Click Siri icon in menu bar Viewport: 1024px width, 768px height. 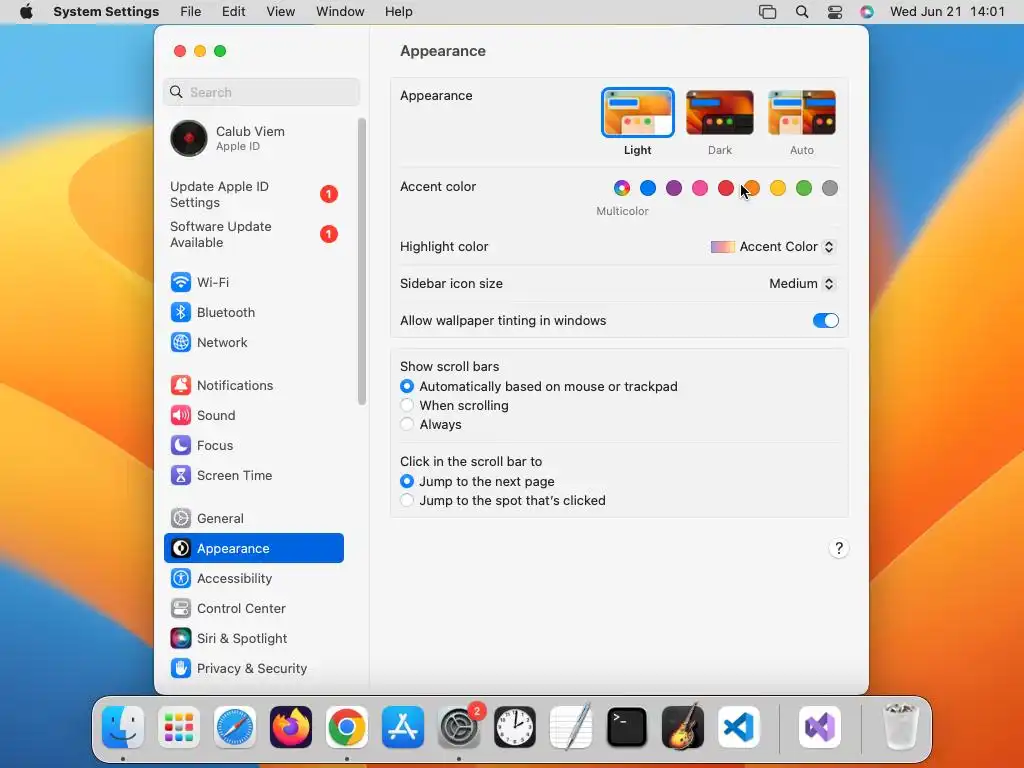pos(867,12)
